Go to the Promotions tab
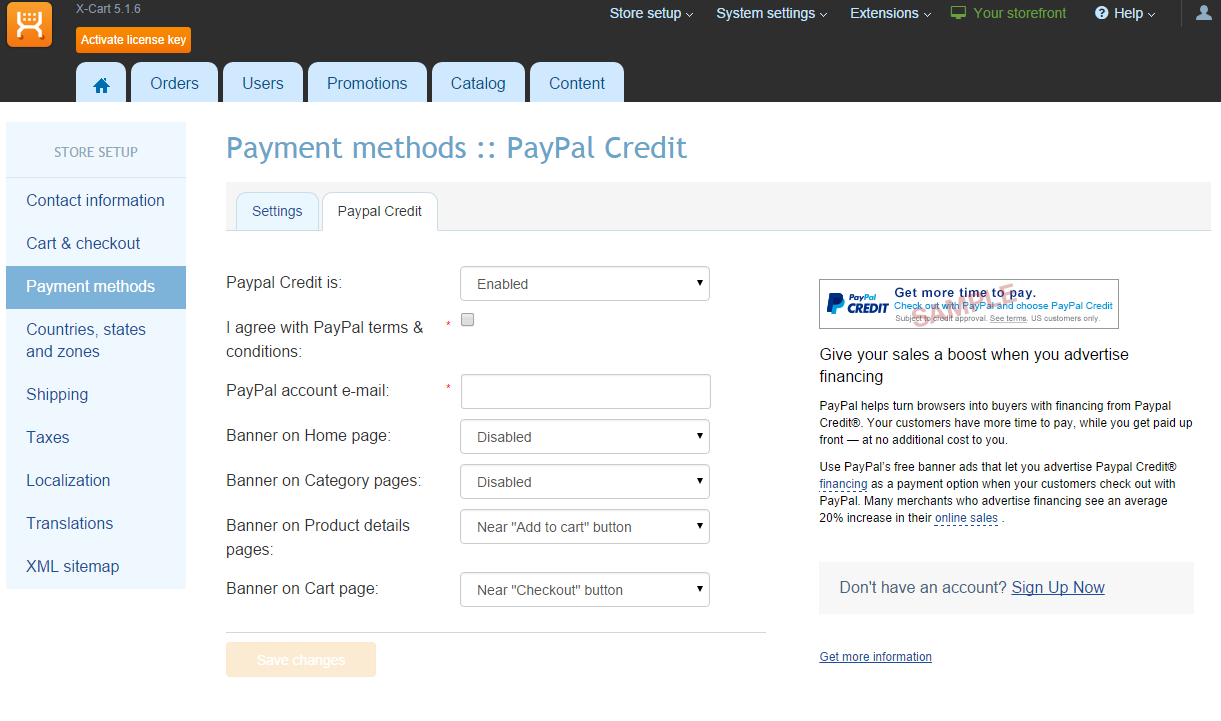 click(367, 83)
